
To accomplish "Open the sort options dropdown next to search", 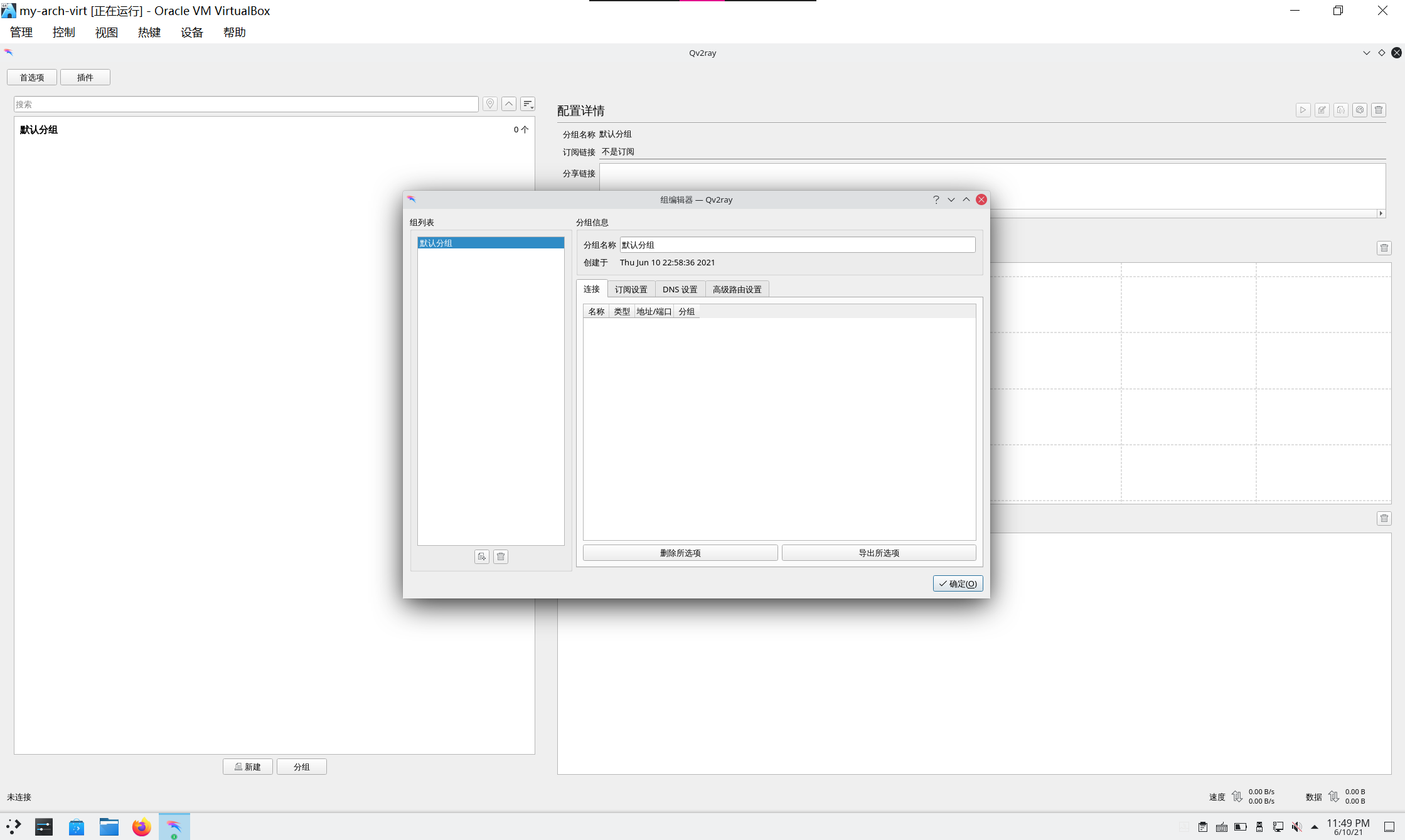I will [528, 104].
